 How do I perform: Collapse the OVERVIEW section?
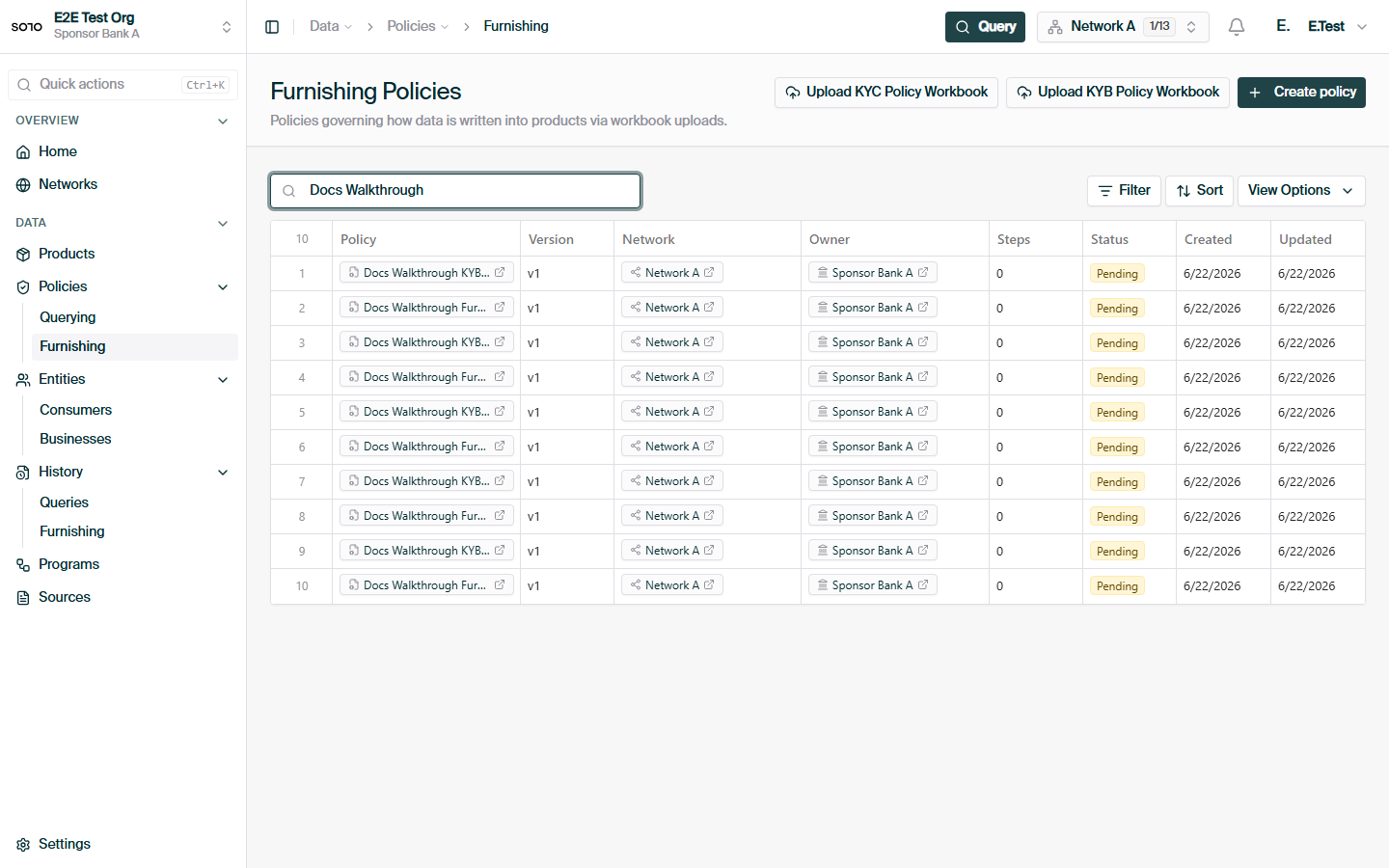tap(223, 122)
